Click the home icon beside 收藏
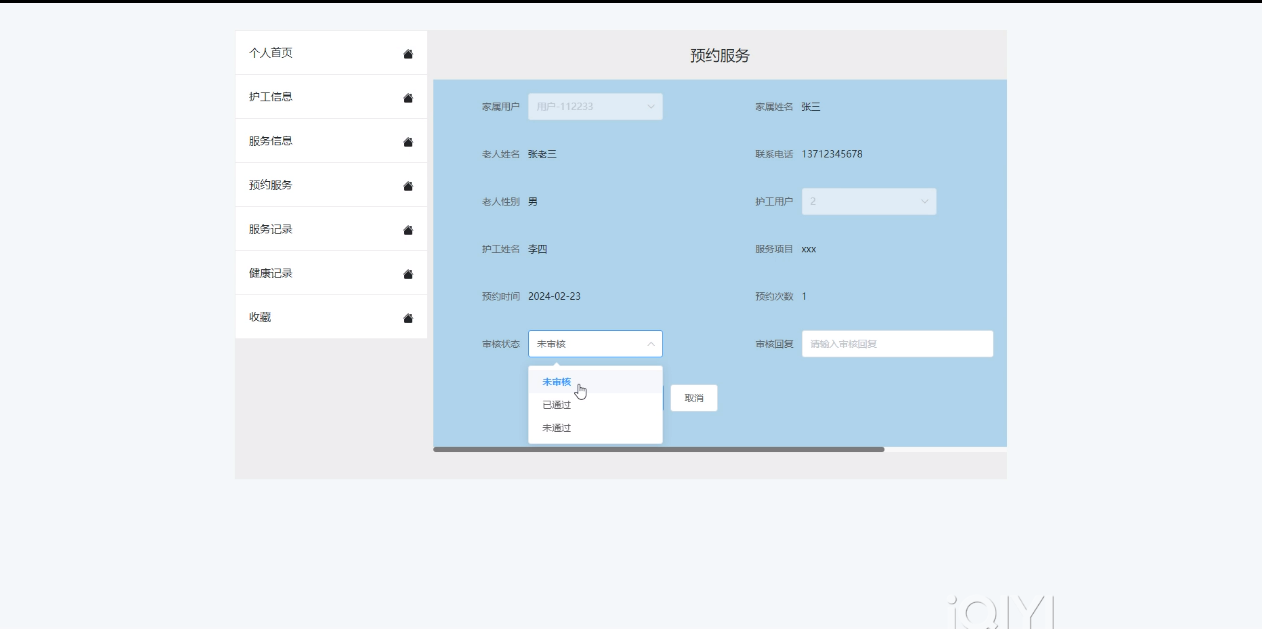The height and width of the screenshot is (629, 1262). (x=408, y=318)
